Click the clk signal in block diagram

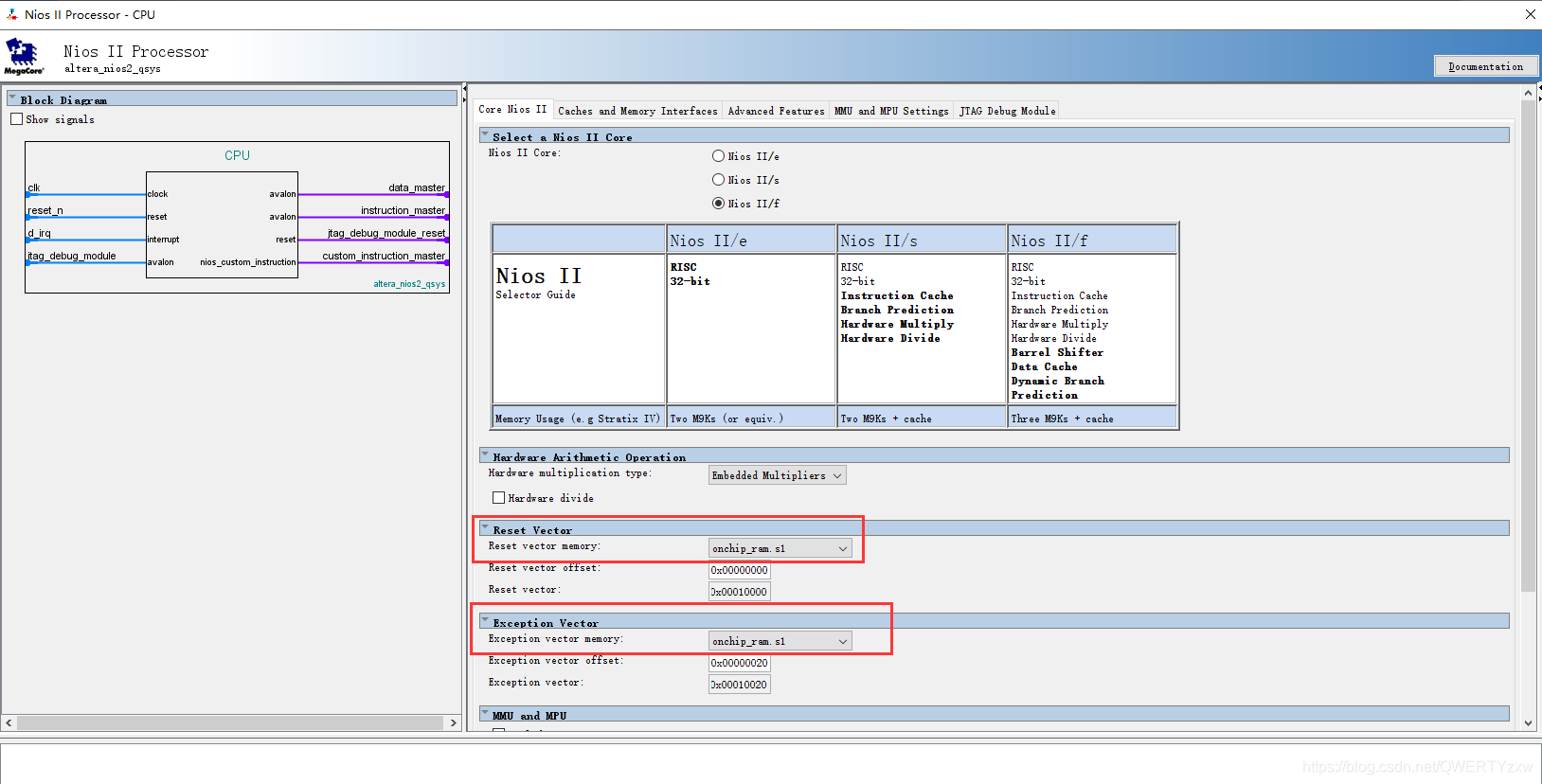pyautogui.click(x=34, y=187)
